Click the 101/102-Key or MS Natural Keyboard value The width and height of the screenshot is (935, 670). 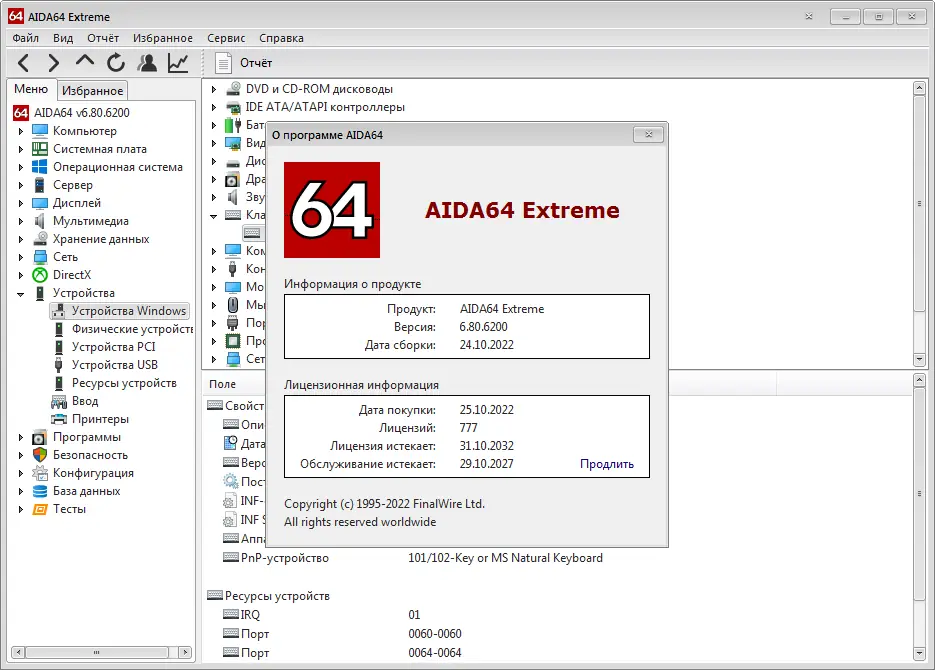505,558
